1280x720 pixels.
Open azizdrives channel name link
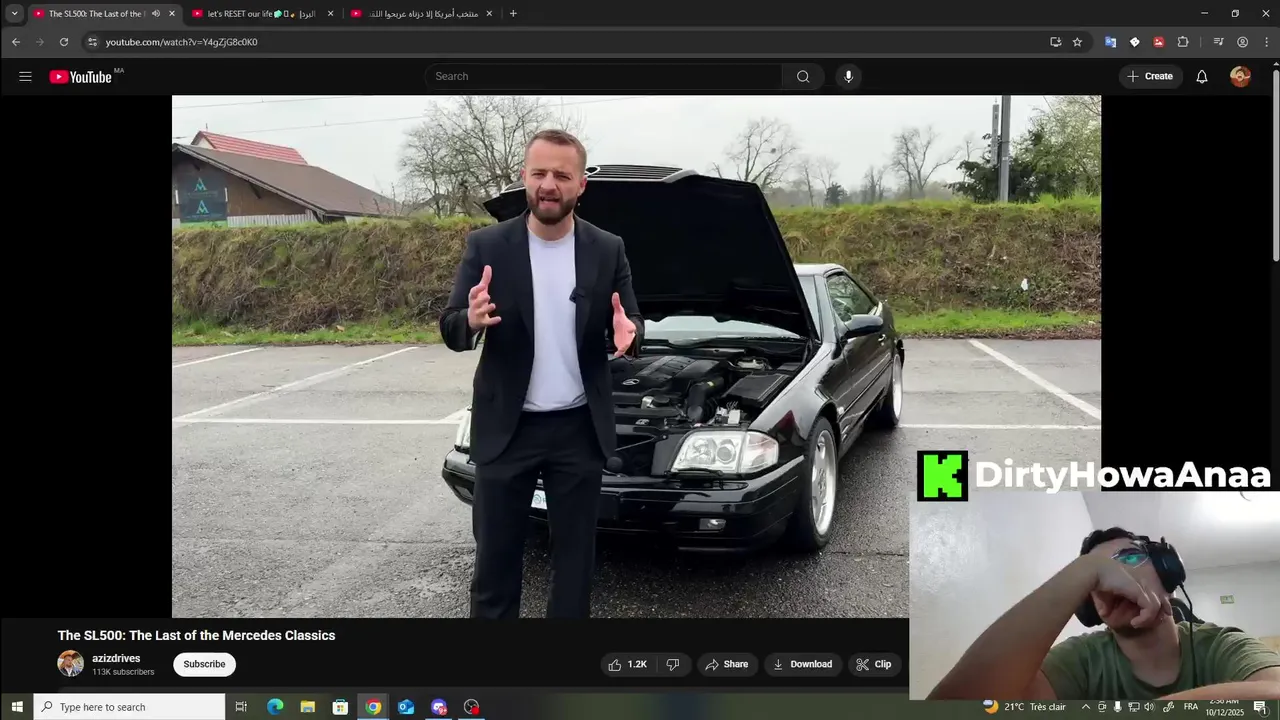coord(116,658)
